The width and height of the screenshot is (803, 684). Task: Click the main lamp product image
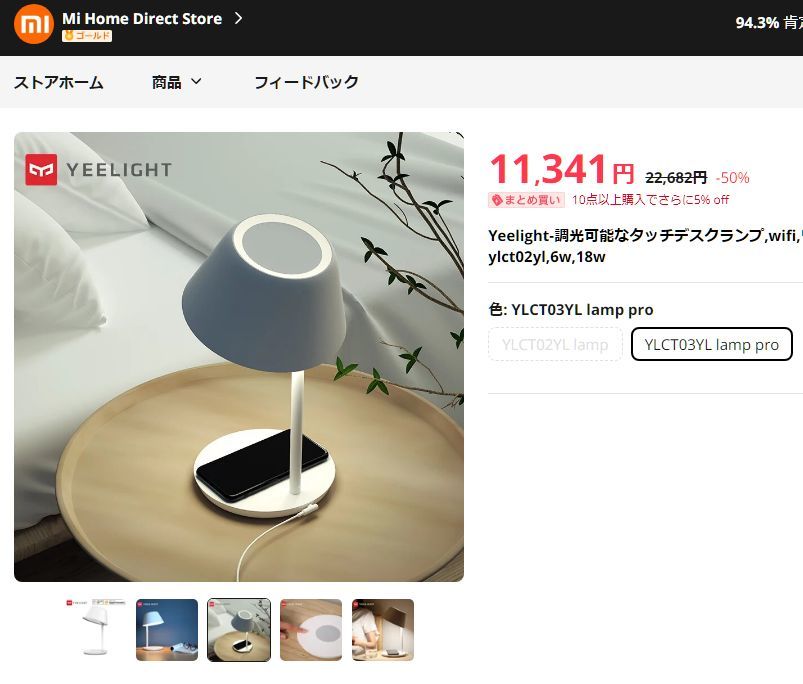tap(239, 357)
